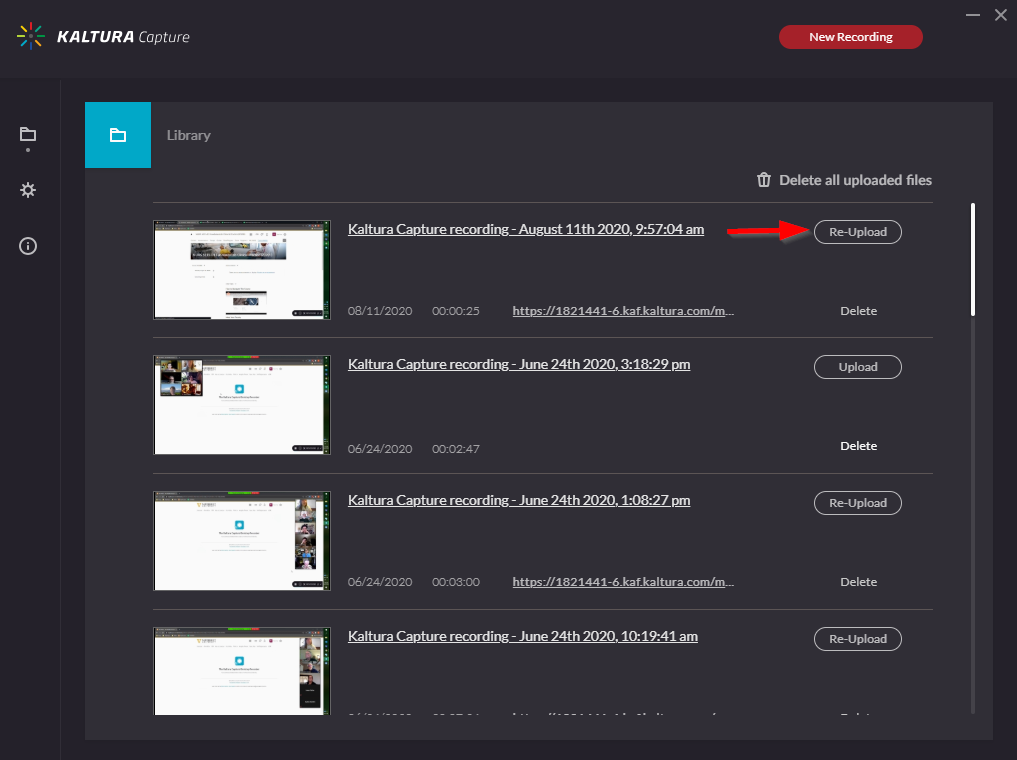1017x760 pixels.
Task: Delete the August 11th recording
Action: coord(858,311)
